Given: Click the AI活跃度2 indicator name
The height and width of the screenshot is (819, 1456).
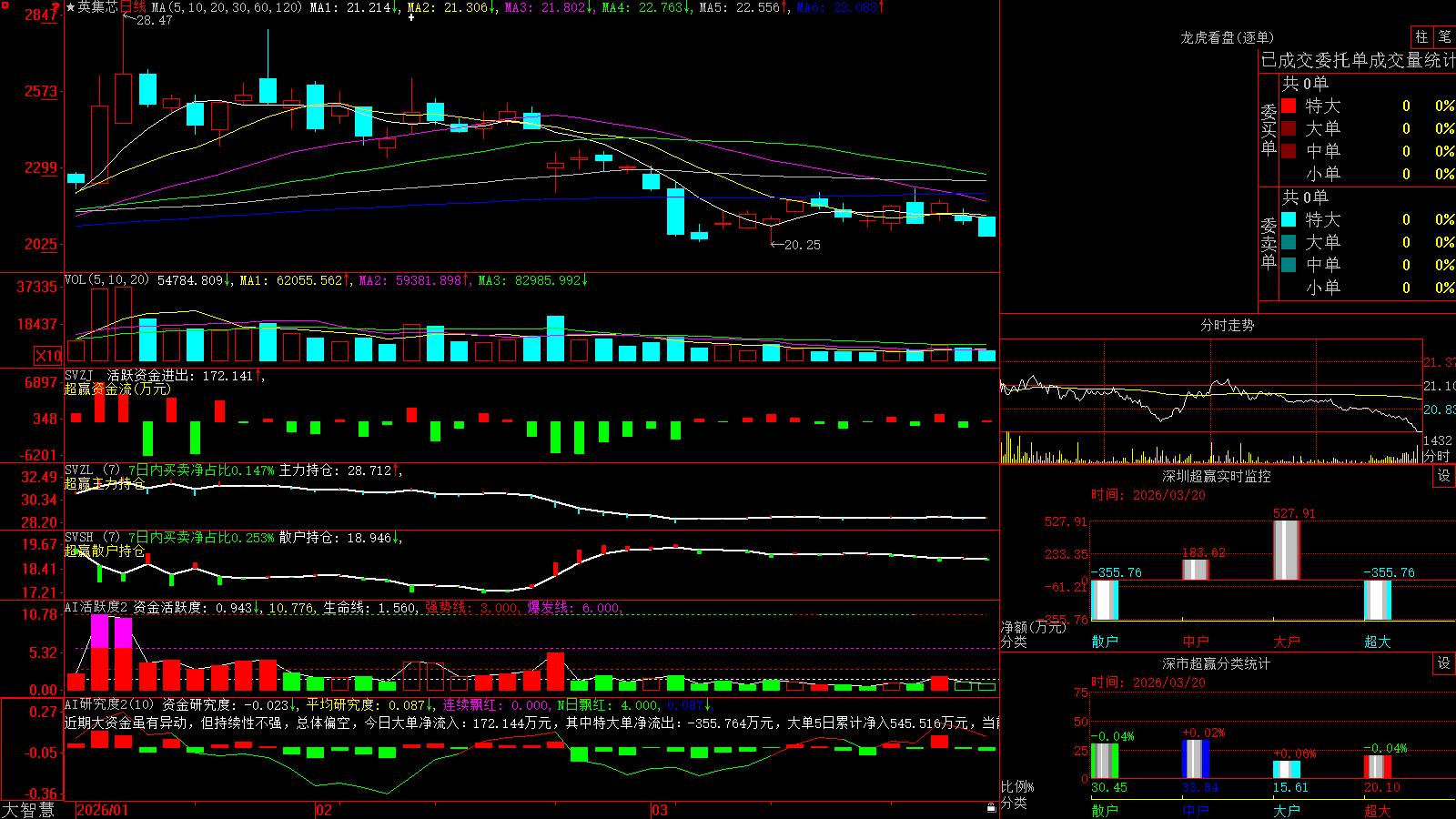Looking at the screenshot, I should click(96, 607).
